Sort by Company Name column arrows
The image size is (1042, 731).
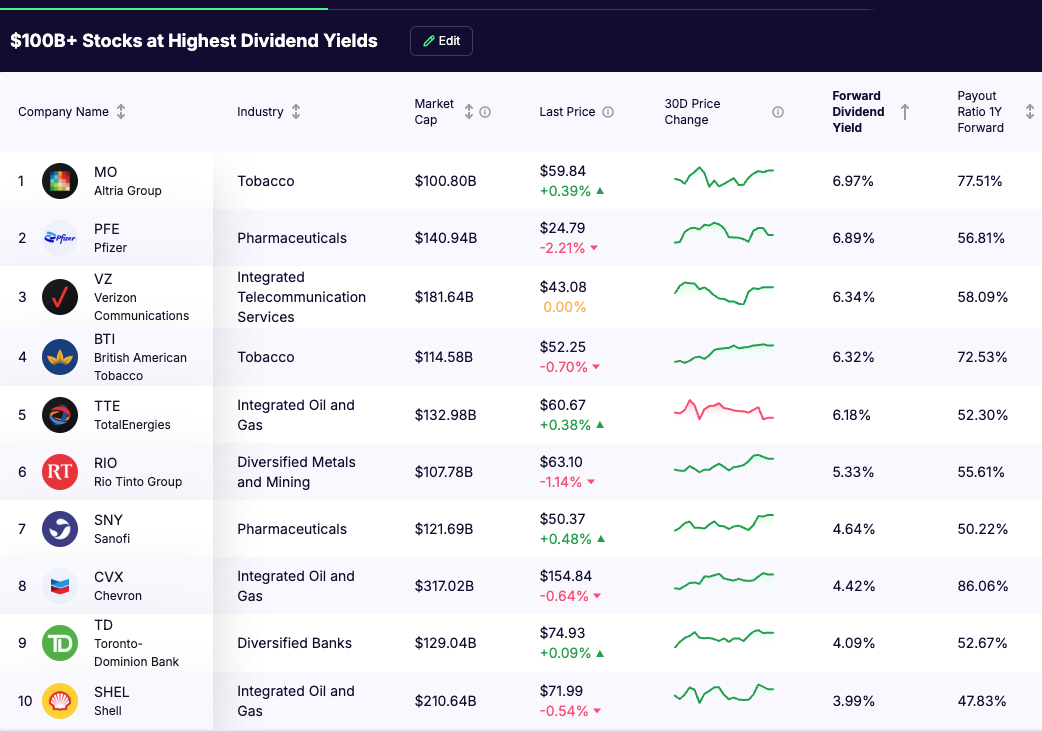[x=121, y=112]
